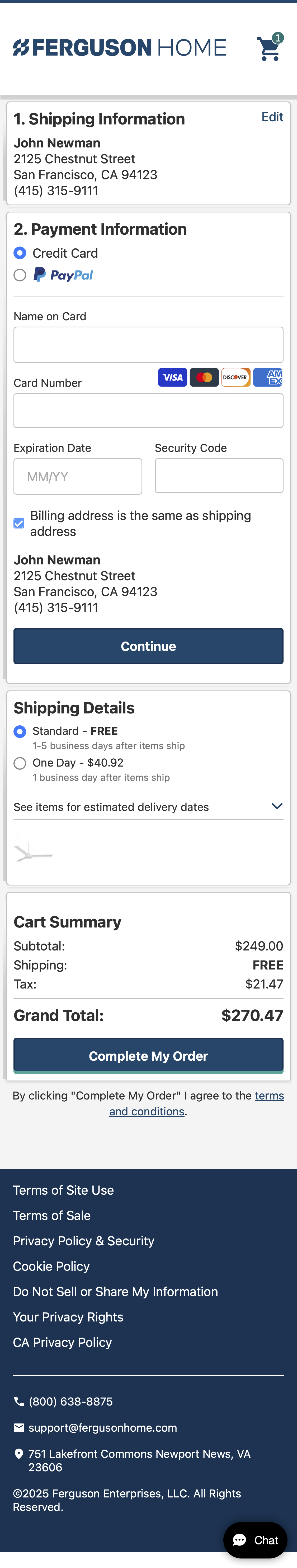Screen dimensions: 297x1568
Task: Click the PayPal logo
Action: pos(64,275)
